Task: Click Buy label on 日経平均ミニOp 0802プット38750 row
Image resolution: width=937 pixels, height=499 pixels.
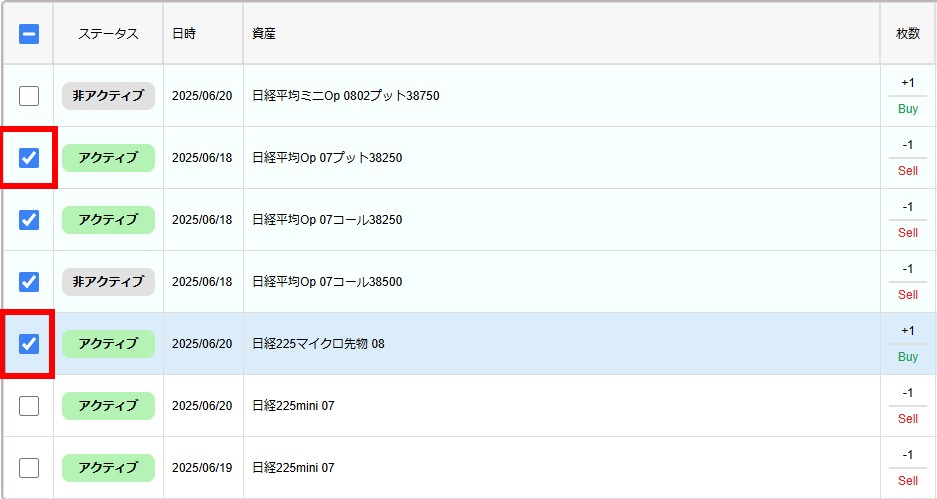Action: [907, 109]
